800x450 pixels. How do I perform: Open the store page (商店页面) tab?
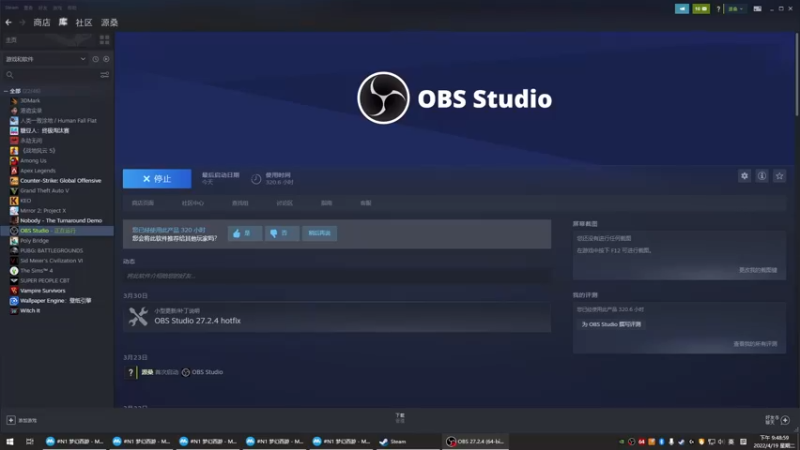coord(143,203)
